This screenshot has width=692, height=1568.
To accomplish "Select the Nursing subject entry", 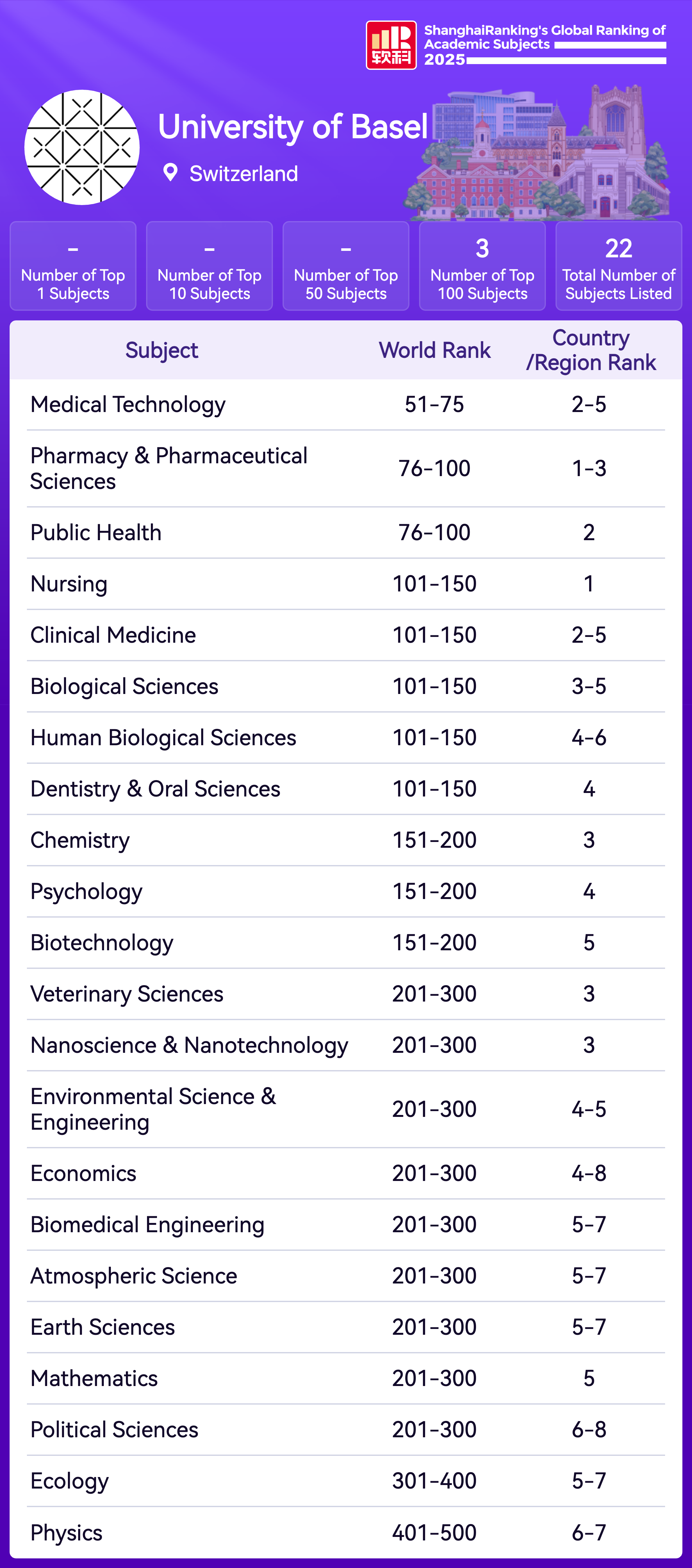I will [69, 584].
